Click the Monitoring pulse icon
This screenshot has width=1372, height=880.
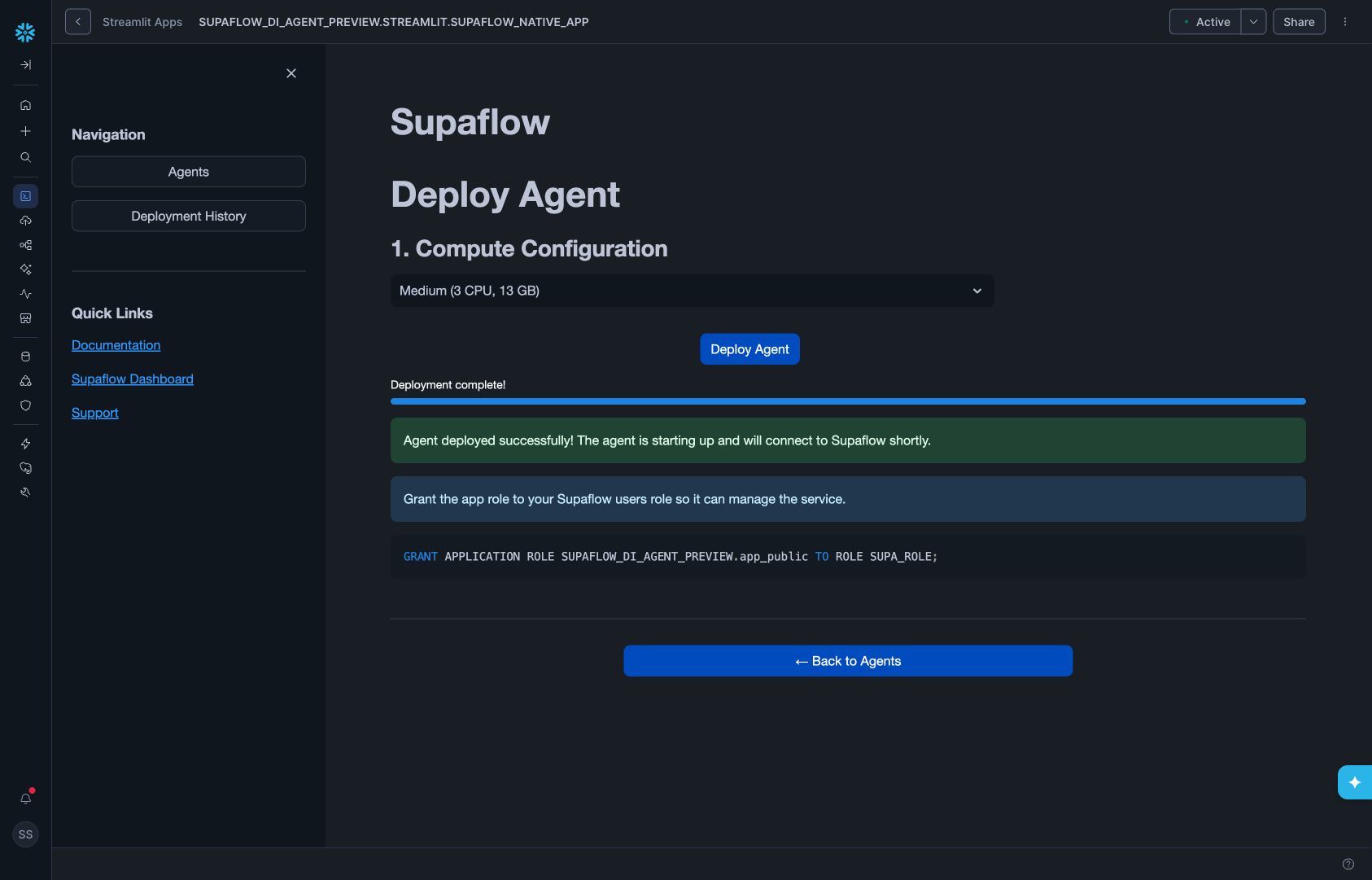tap(25, 294)
